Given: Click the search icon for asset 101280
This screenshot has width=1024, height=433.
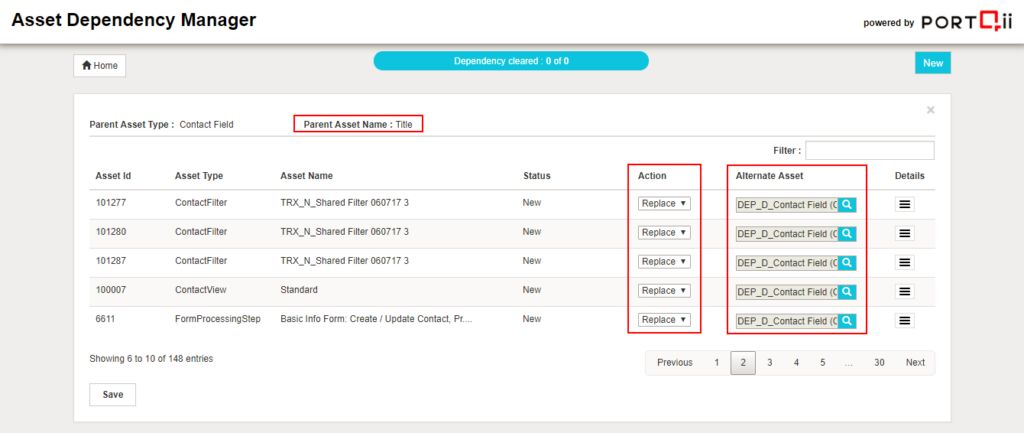Looking at the screenshot, I should click(x=847, y=233).
